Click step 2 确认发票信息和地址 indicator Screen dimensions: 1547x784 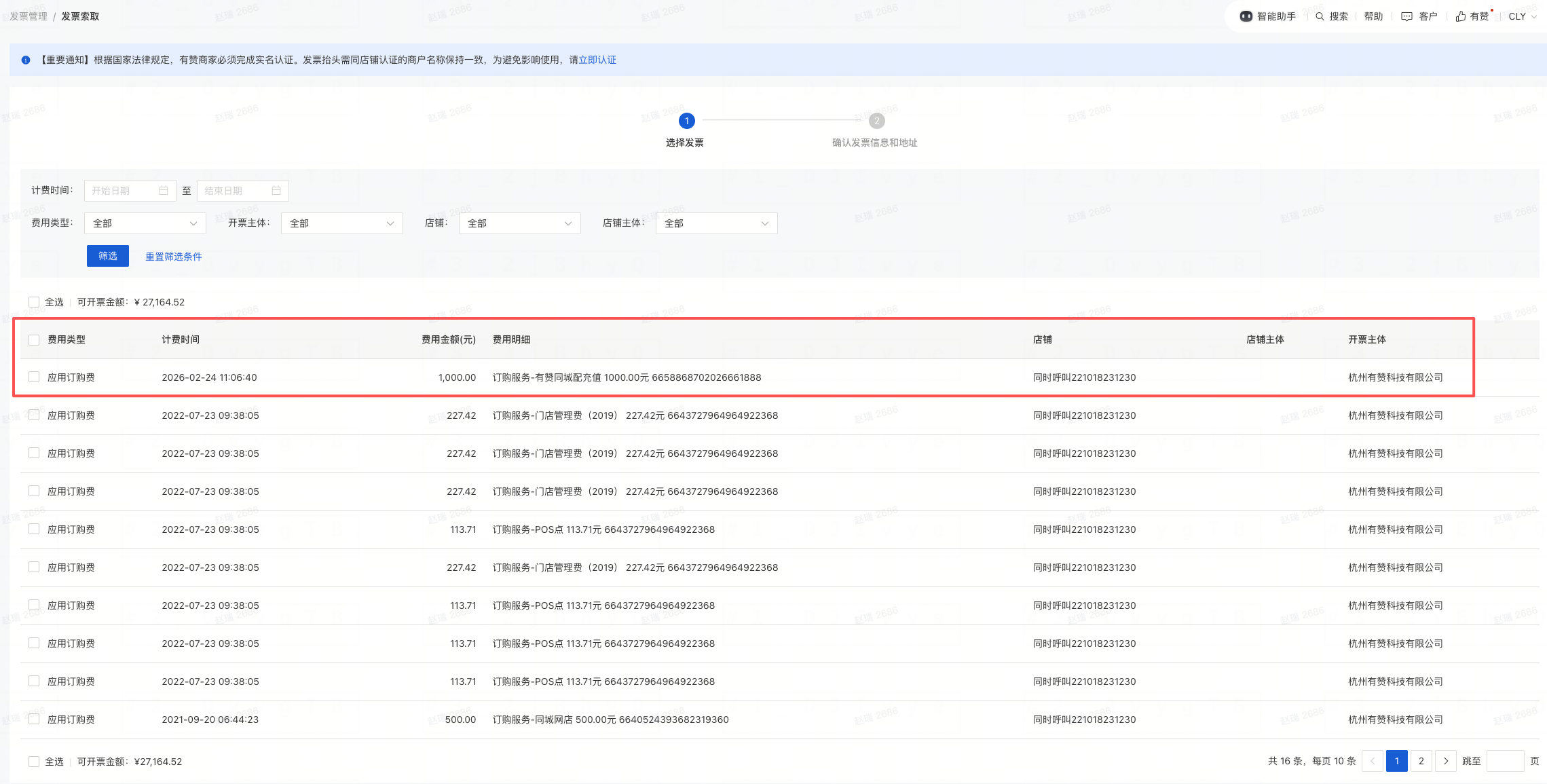tap(876, 121)
